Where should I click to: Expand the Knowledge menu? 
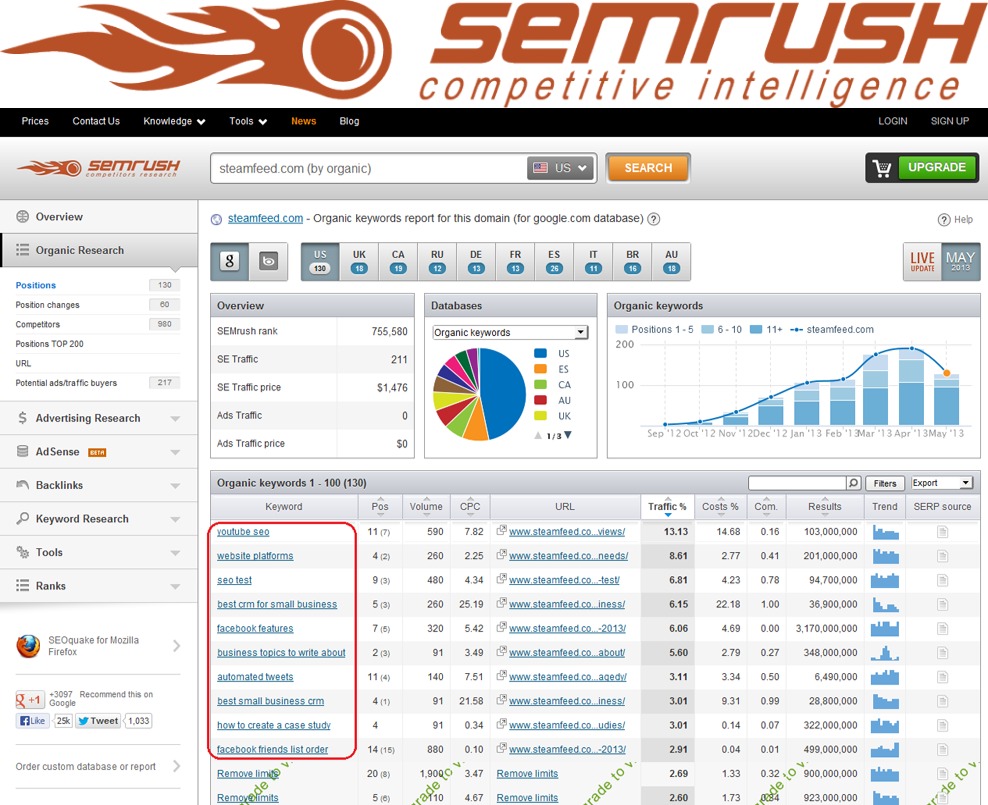pos(174,122)
